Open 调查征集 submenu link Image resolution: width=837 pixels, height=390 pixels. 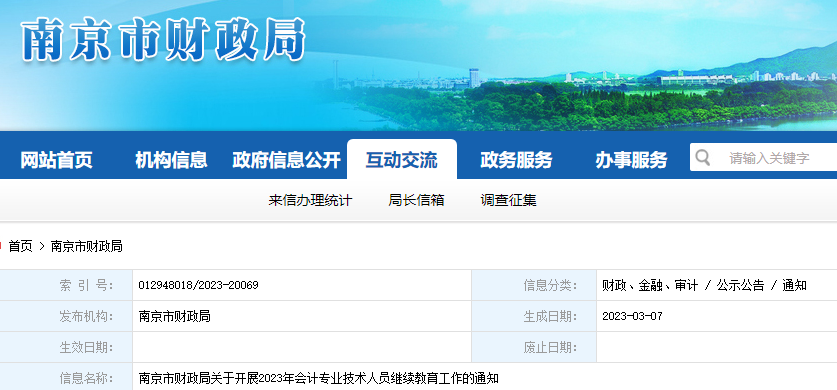point(508,201)
